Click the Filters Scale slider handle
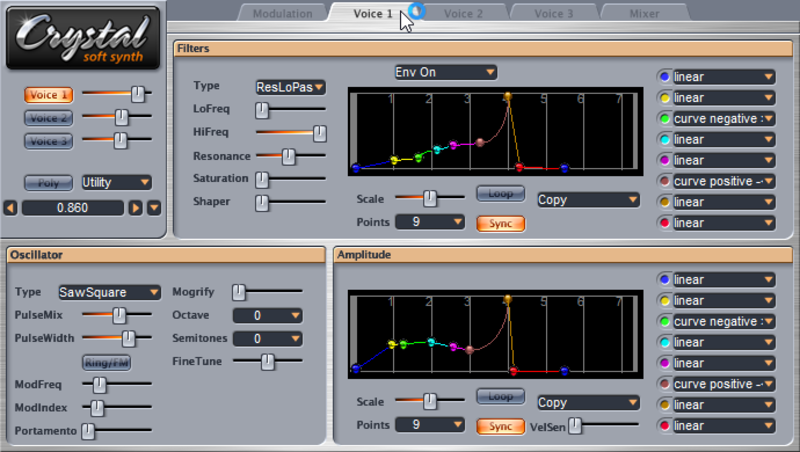Viewport: 800px width, 452px height. click(x=430, y=198)
